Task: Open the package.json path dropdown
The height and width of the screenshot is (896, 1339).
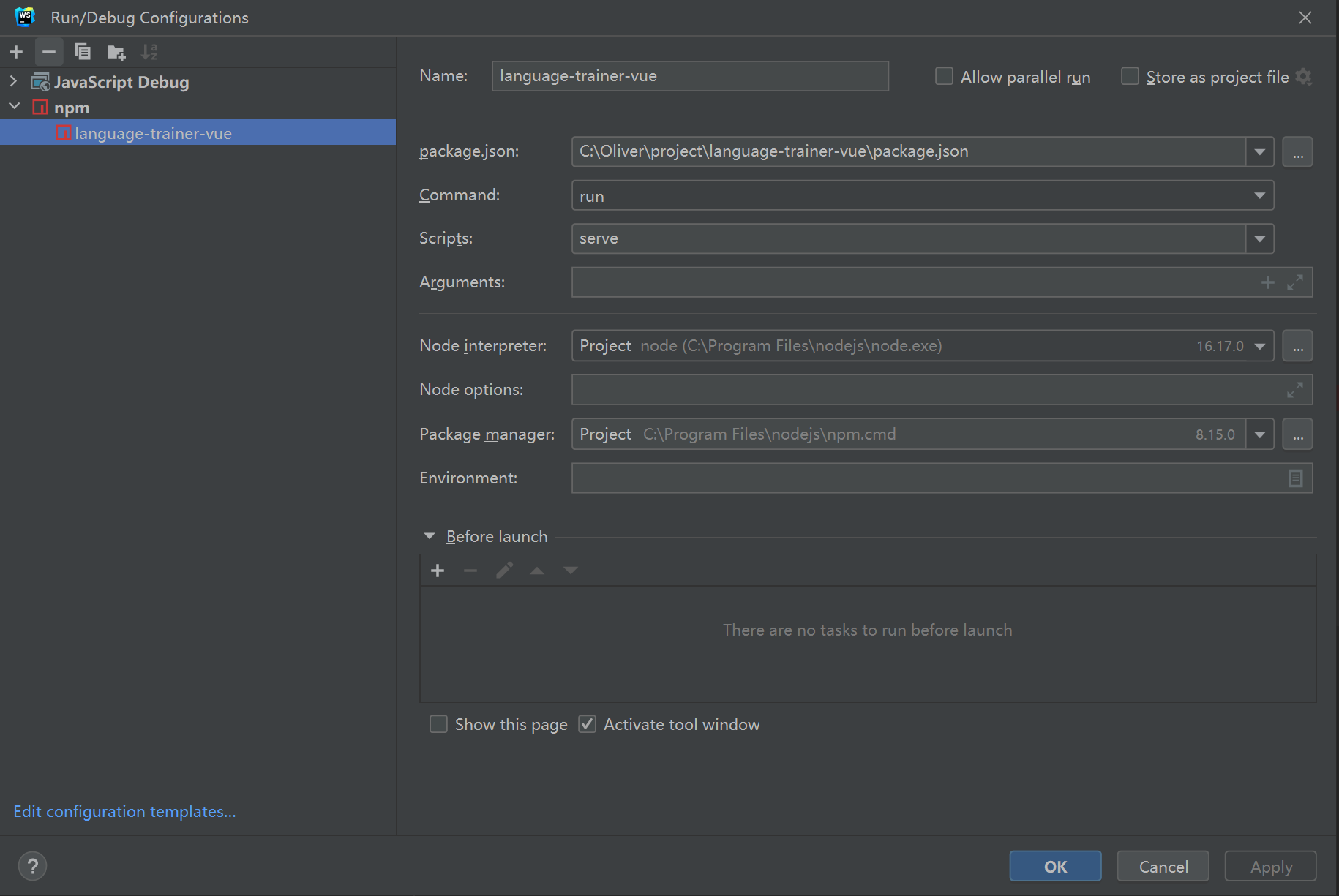Action: [1259, 151]
